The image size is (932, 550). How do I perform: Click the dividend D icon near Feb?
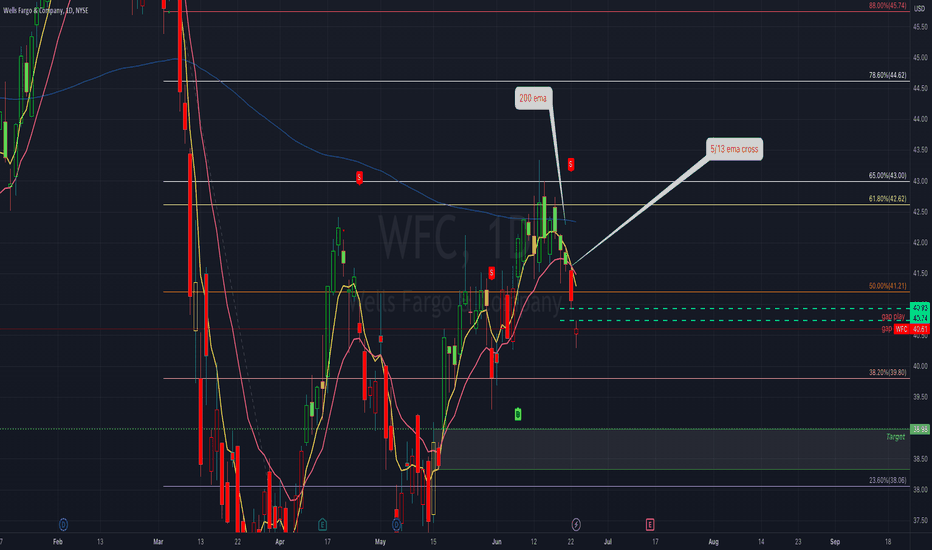tap(63, 524)
